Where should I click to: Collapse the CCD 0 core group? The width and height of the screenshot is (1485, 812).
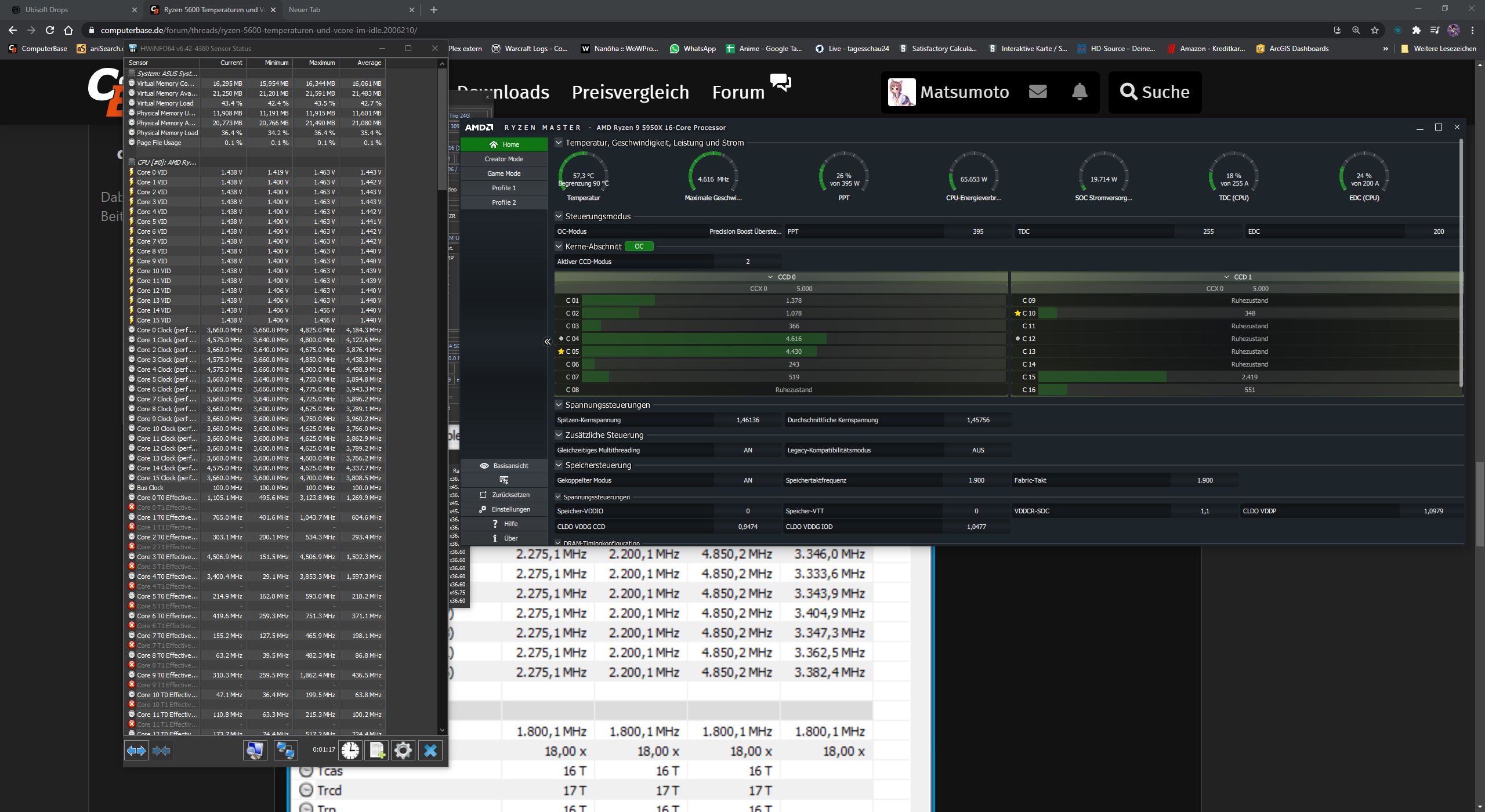pos(770,277)
